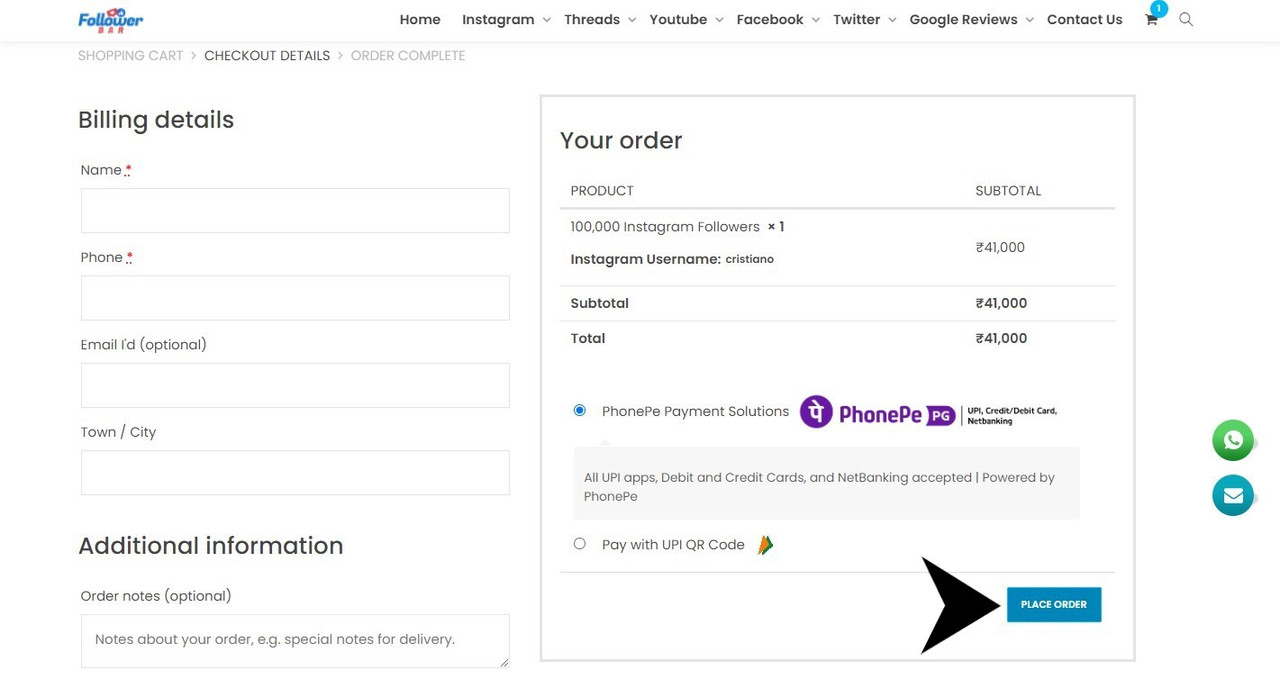Viewport: 1280px width, 696px height.
Task: Expand the Youtube menu dropdown
Action: click(x=719, y=20)
